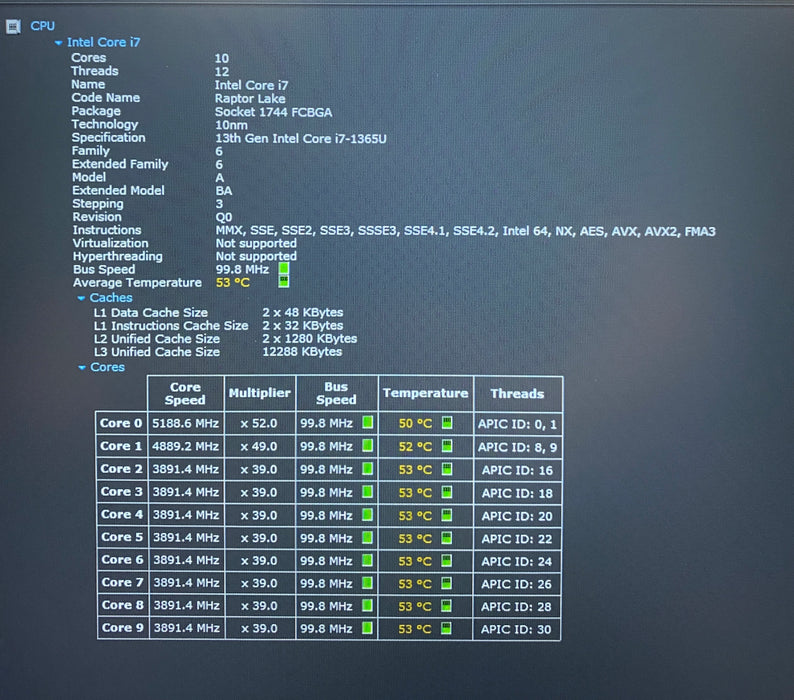Click Core 1 speed 4889.2 MHz cell
The image size is (794, 700).
point(185,446)
